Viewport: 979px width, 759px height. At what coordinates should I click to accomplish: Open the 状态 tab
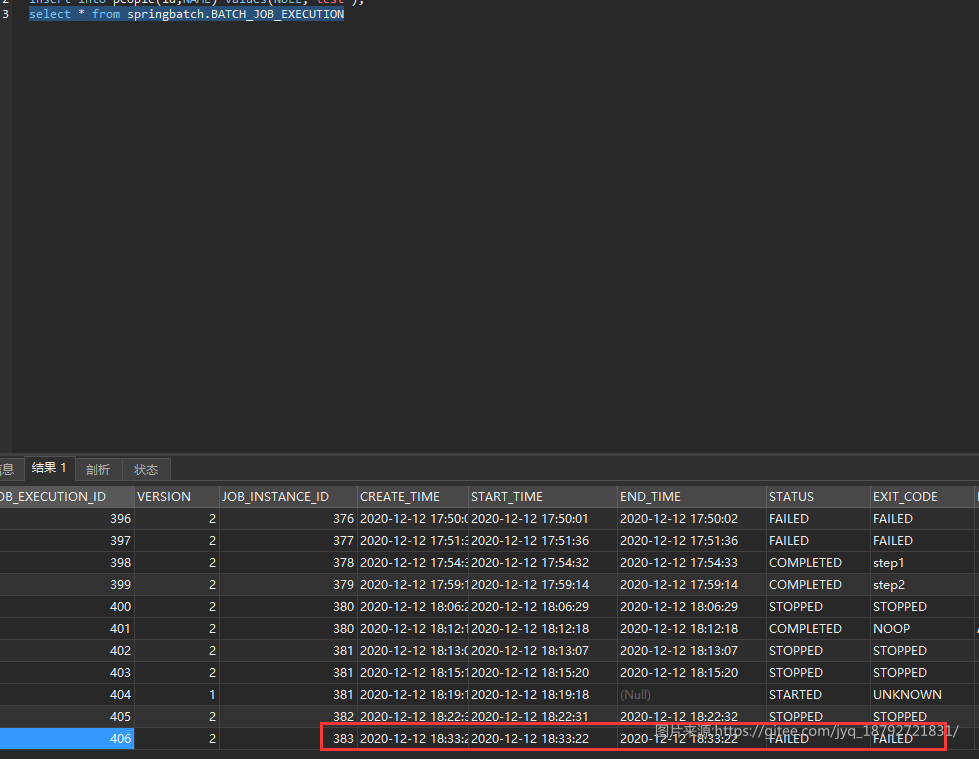point(146,469)
